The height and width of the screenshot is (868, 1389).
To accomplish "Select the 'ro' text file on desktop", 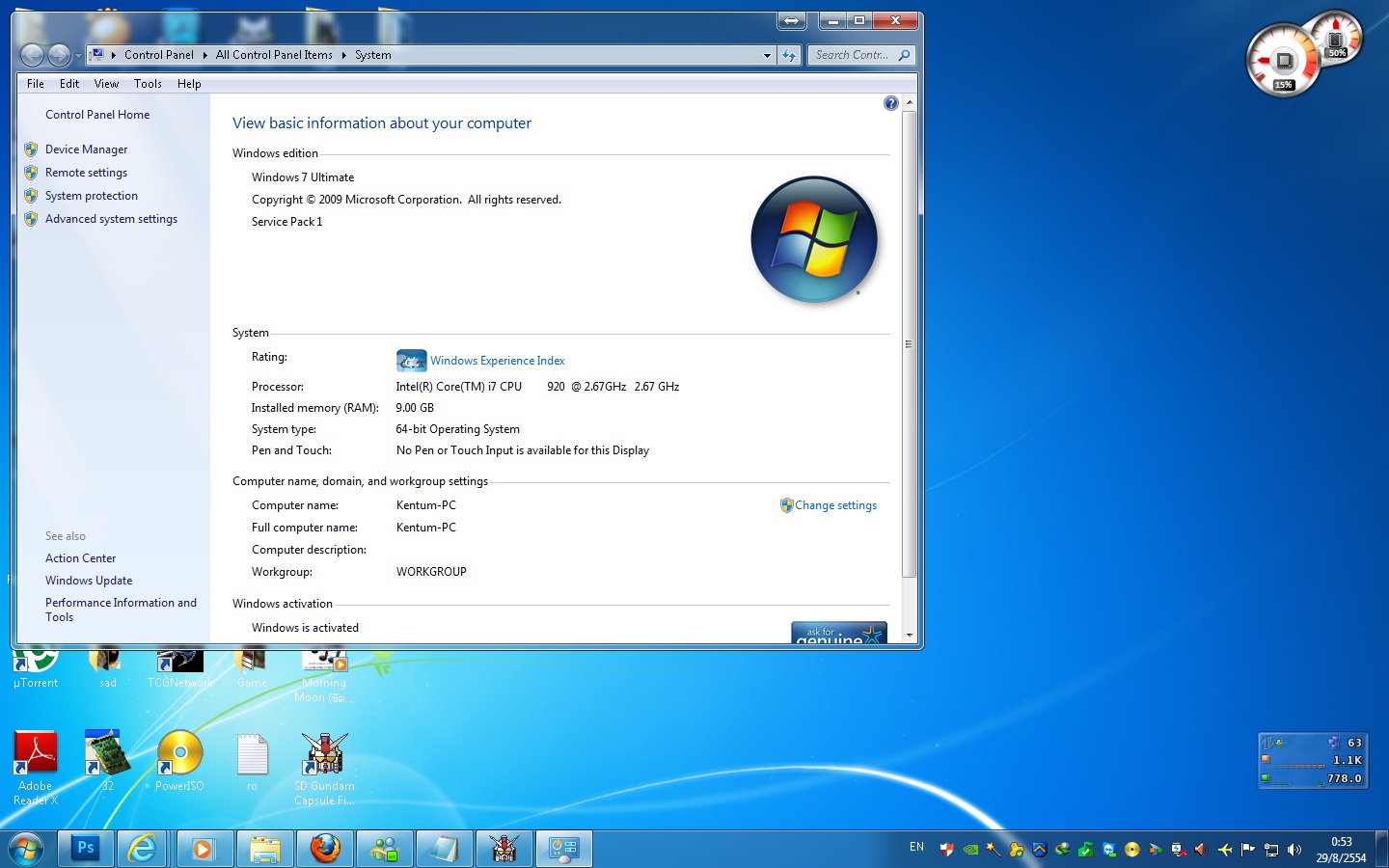I will click(252, 762).
